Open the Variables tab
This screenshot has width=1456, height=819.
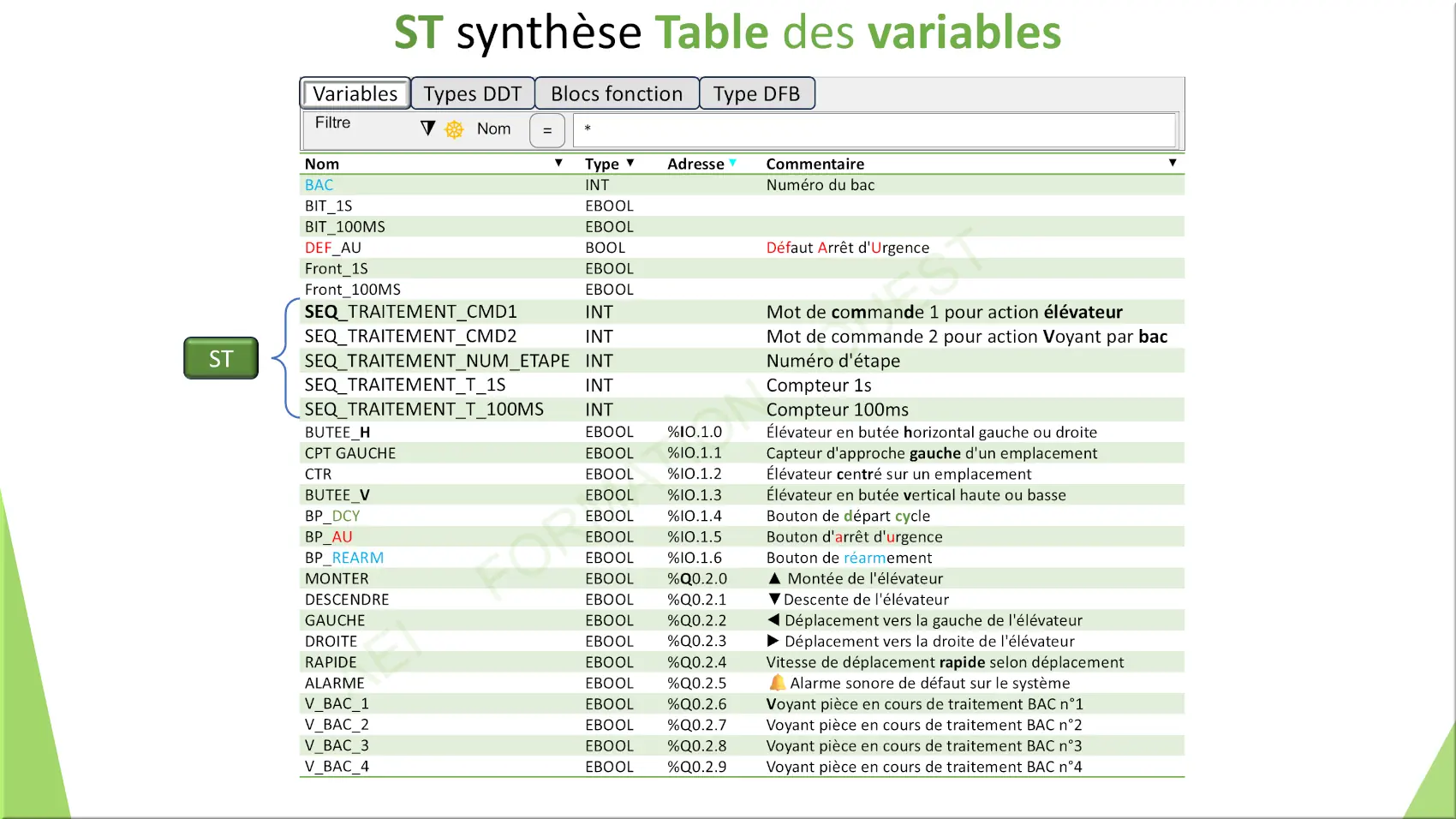355,93
